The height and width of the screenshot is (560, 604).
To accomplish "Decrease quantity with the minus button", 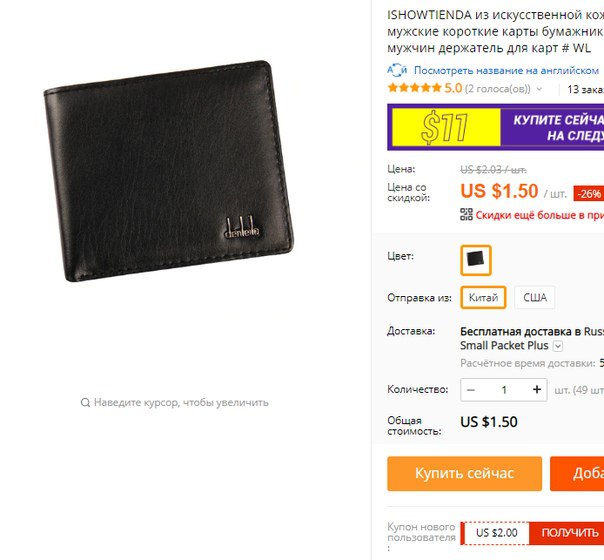I will click(471, 390).
